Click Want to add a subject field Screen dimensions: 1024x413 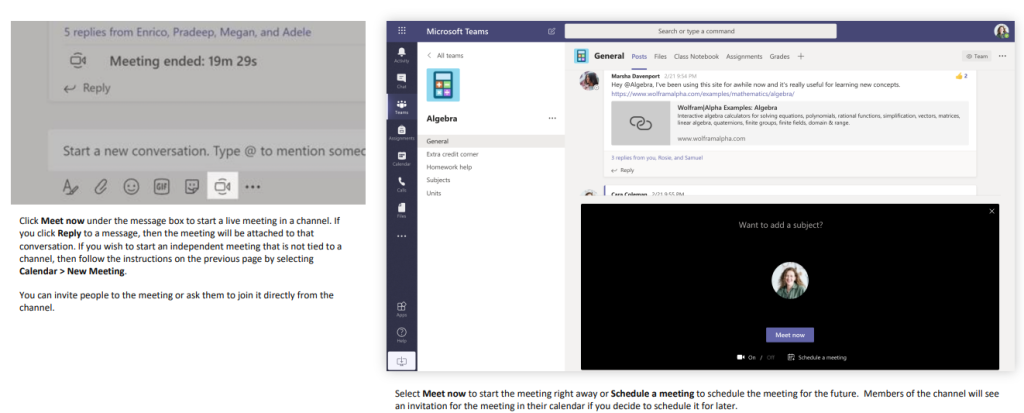[x=780, y=225]
